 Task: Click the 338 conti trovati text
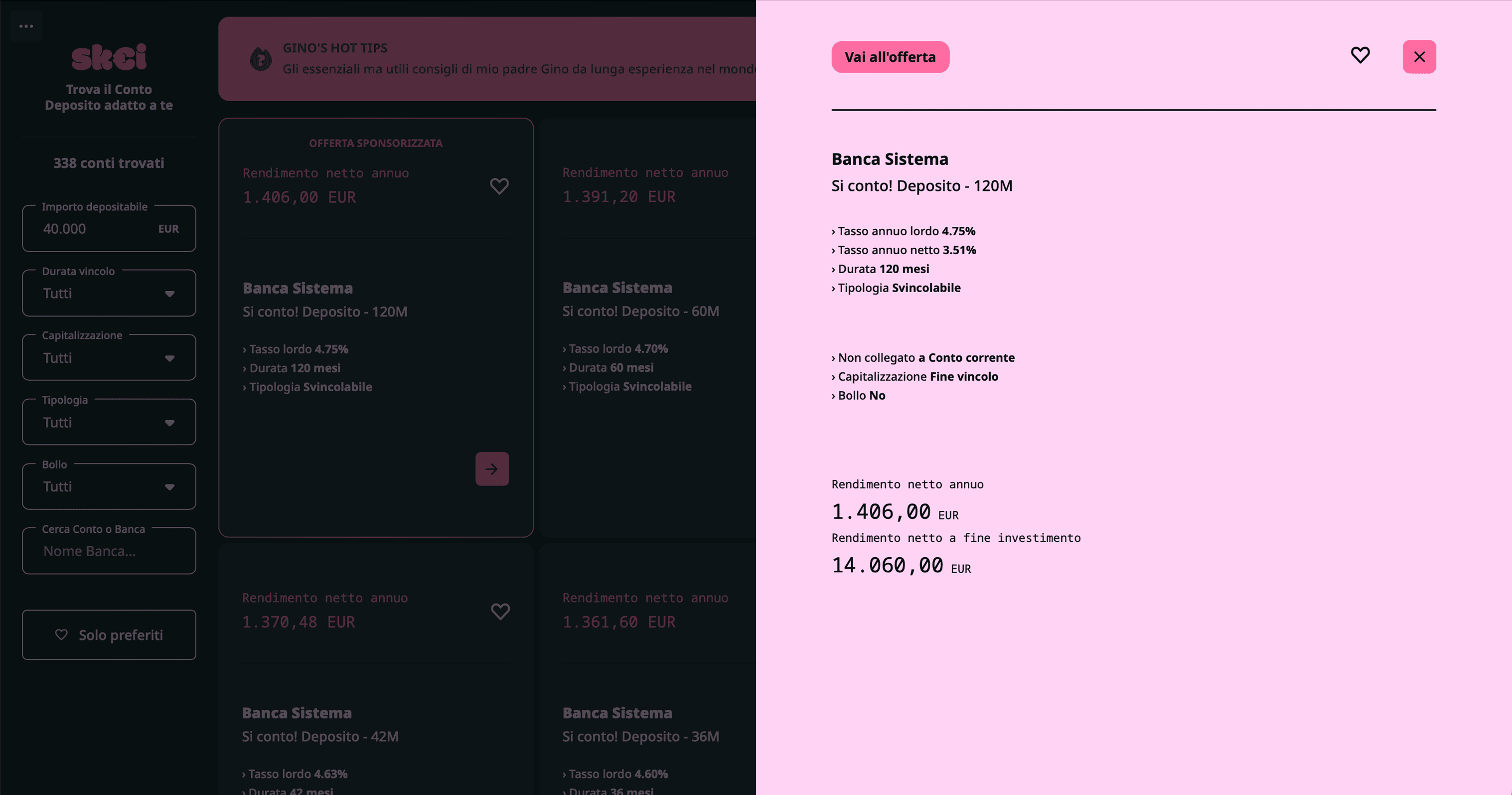click(x=109, y=163)
